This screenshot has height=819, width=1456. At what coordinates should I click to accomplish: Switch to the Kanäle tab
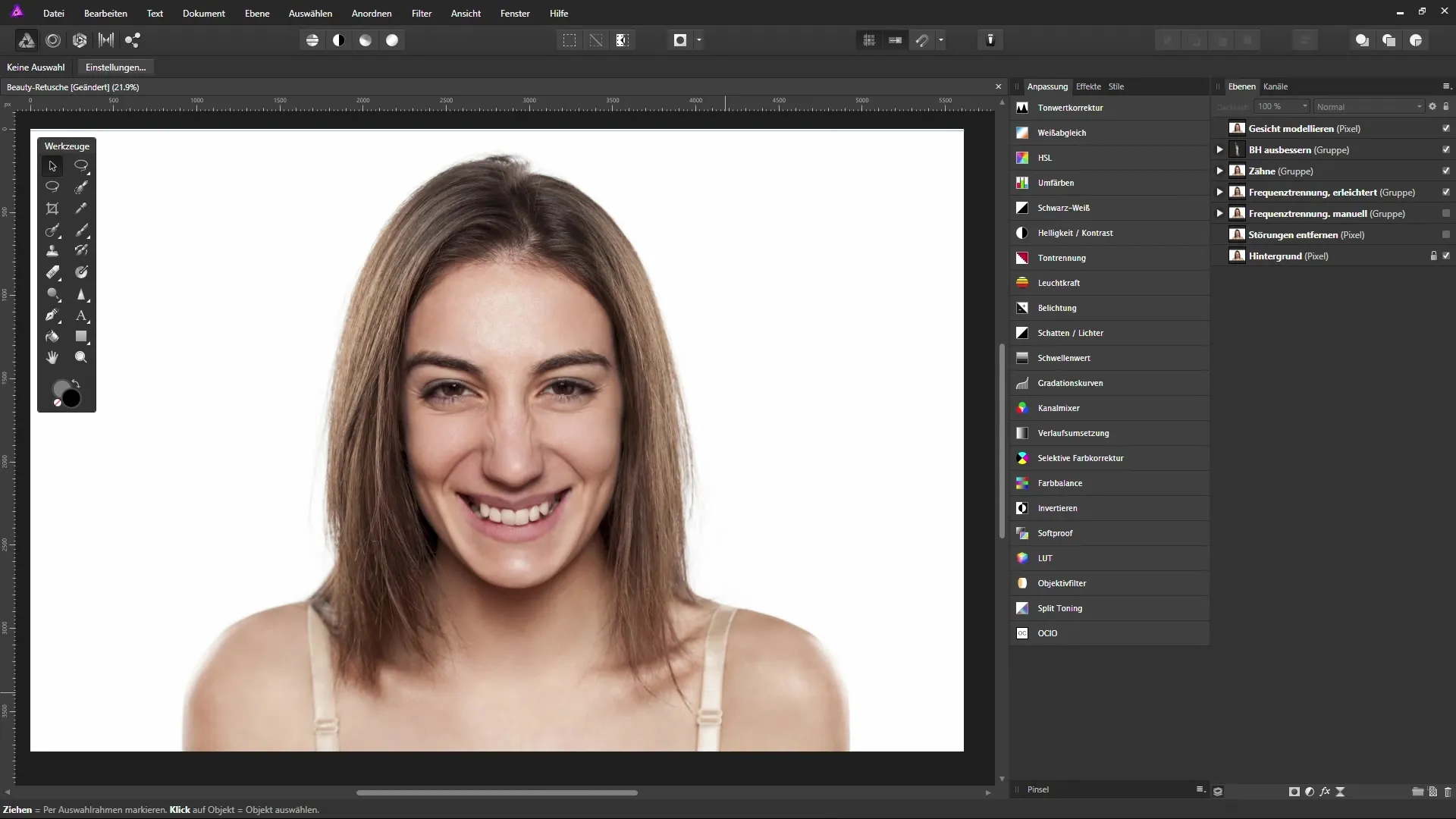point(1276,86)
